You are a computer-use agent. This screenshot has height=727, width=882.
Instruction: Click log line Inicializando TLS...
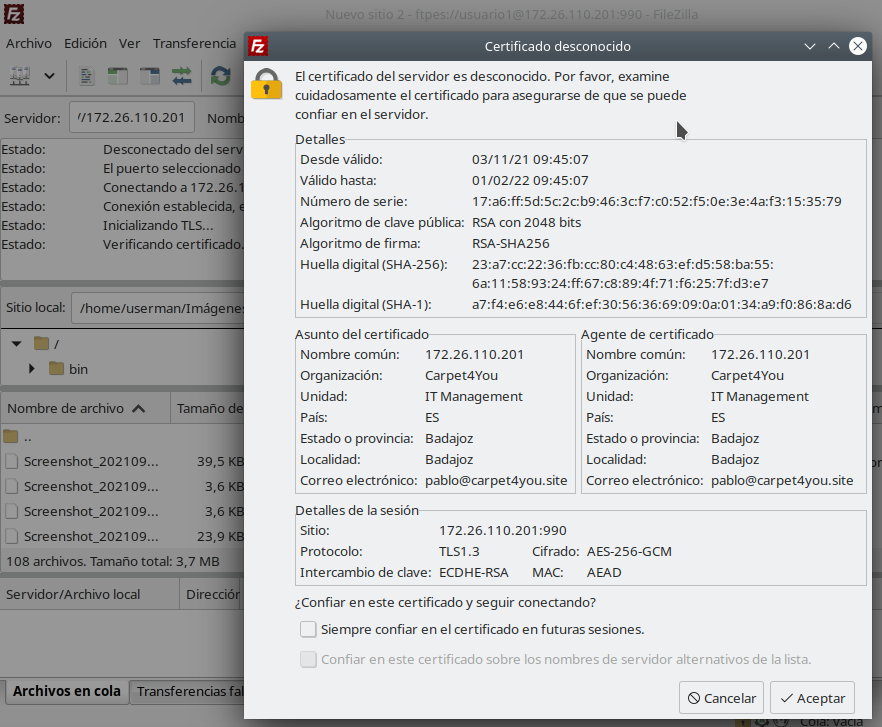point(158,225)
